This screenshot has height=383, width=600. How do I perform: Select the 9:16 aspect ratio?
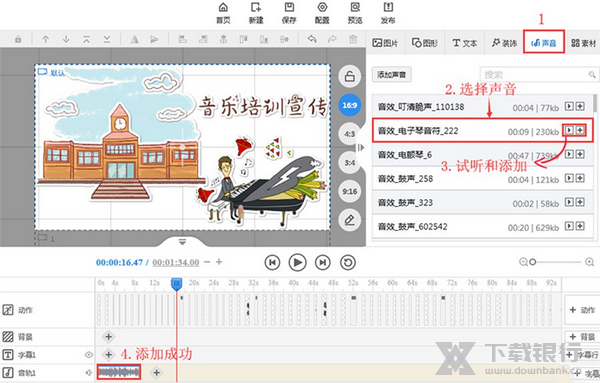pyautogui.click(x=349, y=191)
